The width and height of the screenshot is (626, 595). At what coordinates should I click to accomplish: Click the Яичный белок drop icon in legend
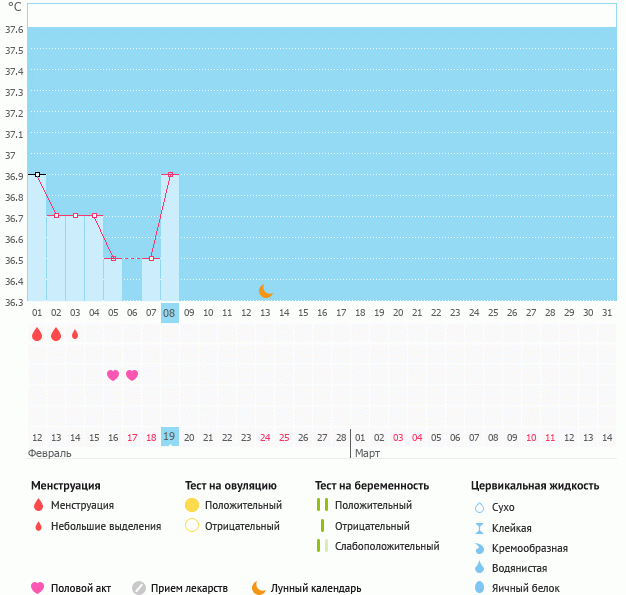479,588
